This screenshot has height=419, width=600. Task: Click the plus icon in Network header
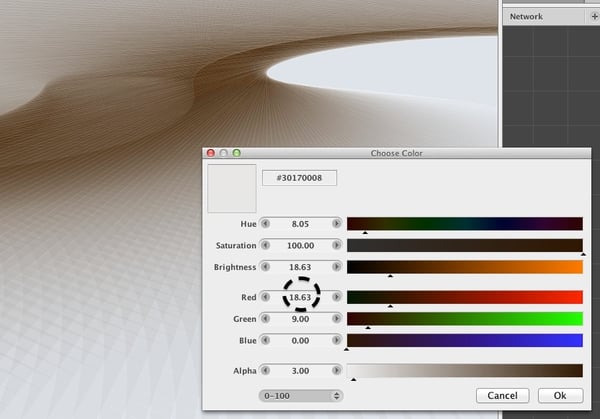point(594,16)
